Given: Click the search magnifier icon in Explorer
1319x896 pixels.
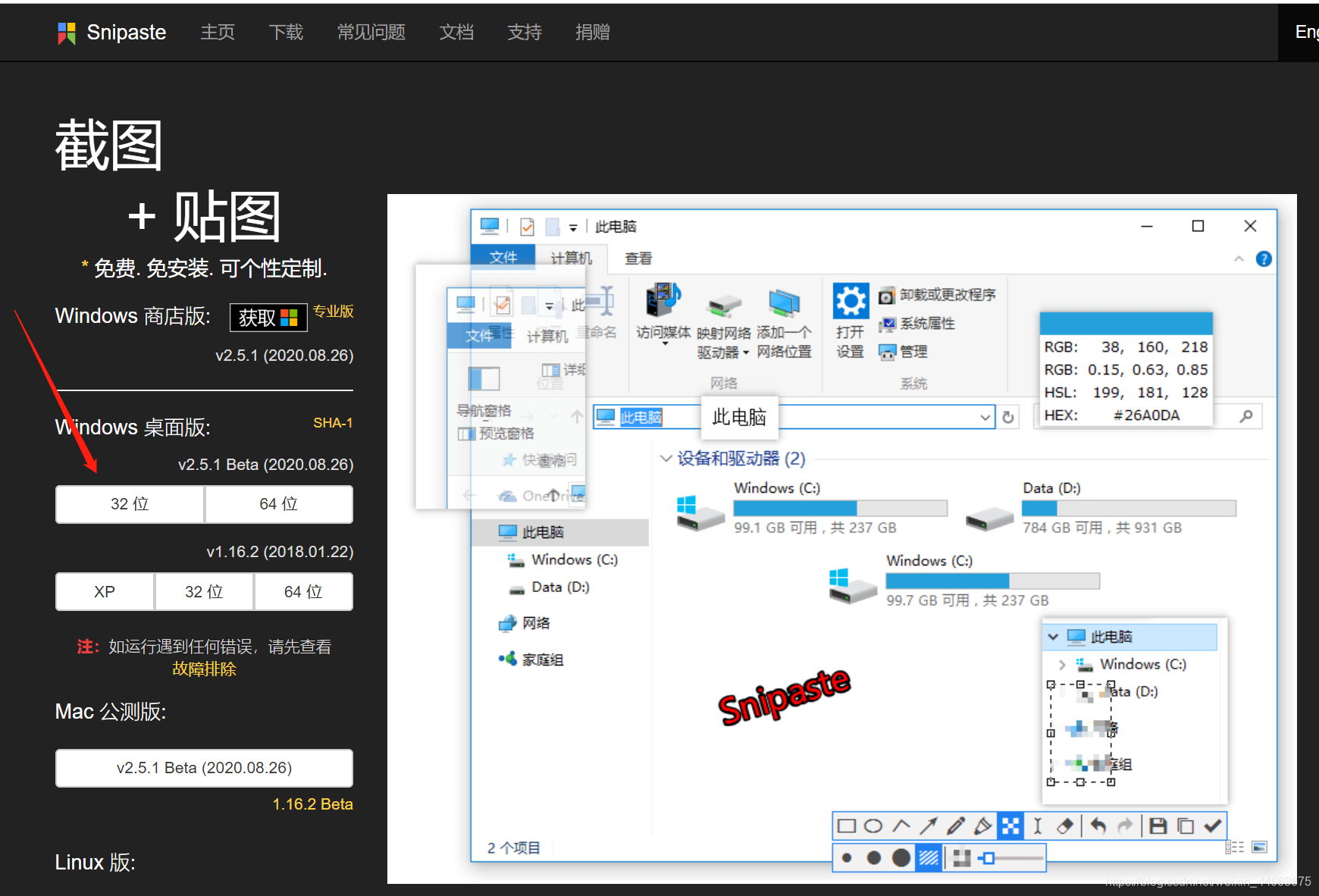Looking at the screenshot, I should pos(1246,416).
